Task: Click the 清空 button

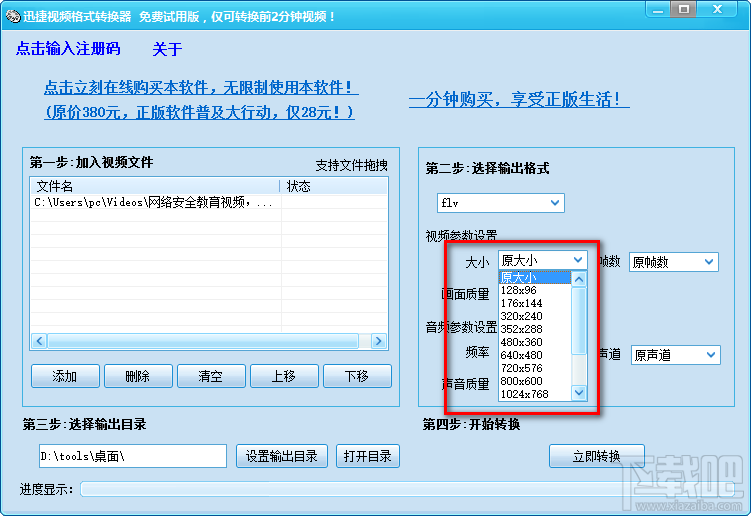Action: [211, 376]
